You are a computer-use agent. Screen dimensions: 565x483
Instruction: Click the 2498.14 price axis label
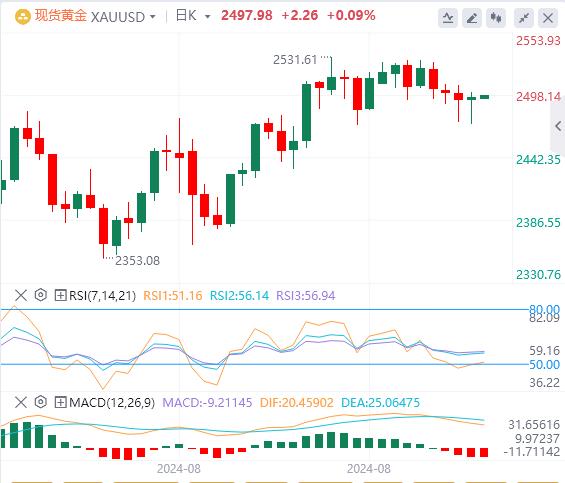tap(538, 97)
